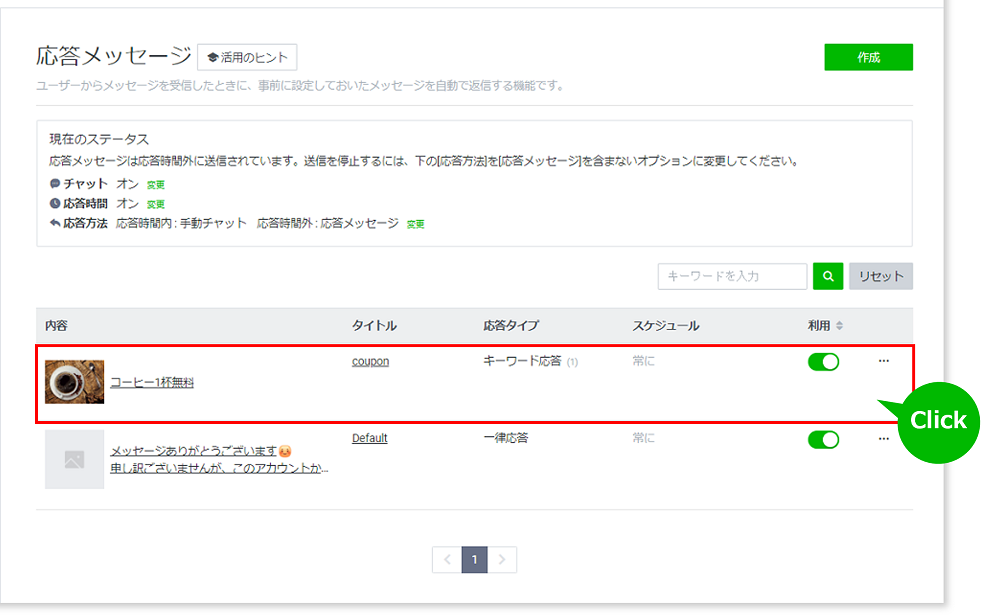Click the green search magnifier icon

(x=828, y=276)
